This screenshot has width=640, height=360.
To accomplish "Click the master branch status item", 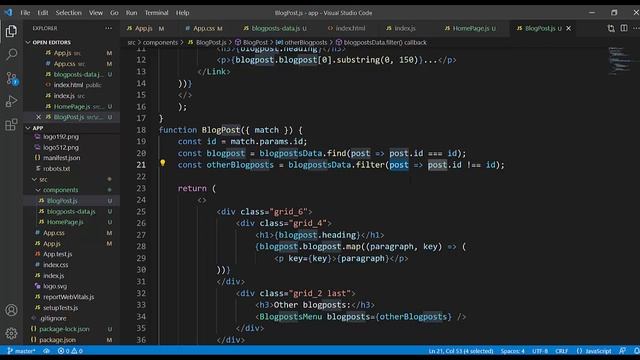I will pyautogui.click(x=21, y=351).
